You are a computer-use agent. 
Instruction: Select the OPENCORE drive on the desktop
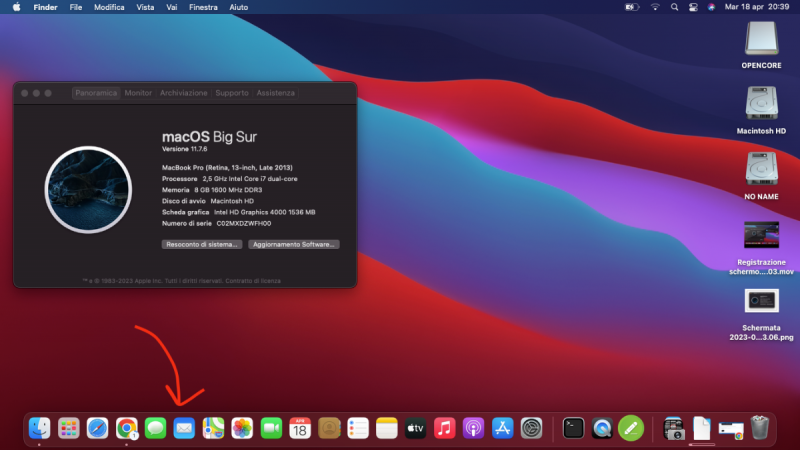pos(761,38)
